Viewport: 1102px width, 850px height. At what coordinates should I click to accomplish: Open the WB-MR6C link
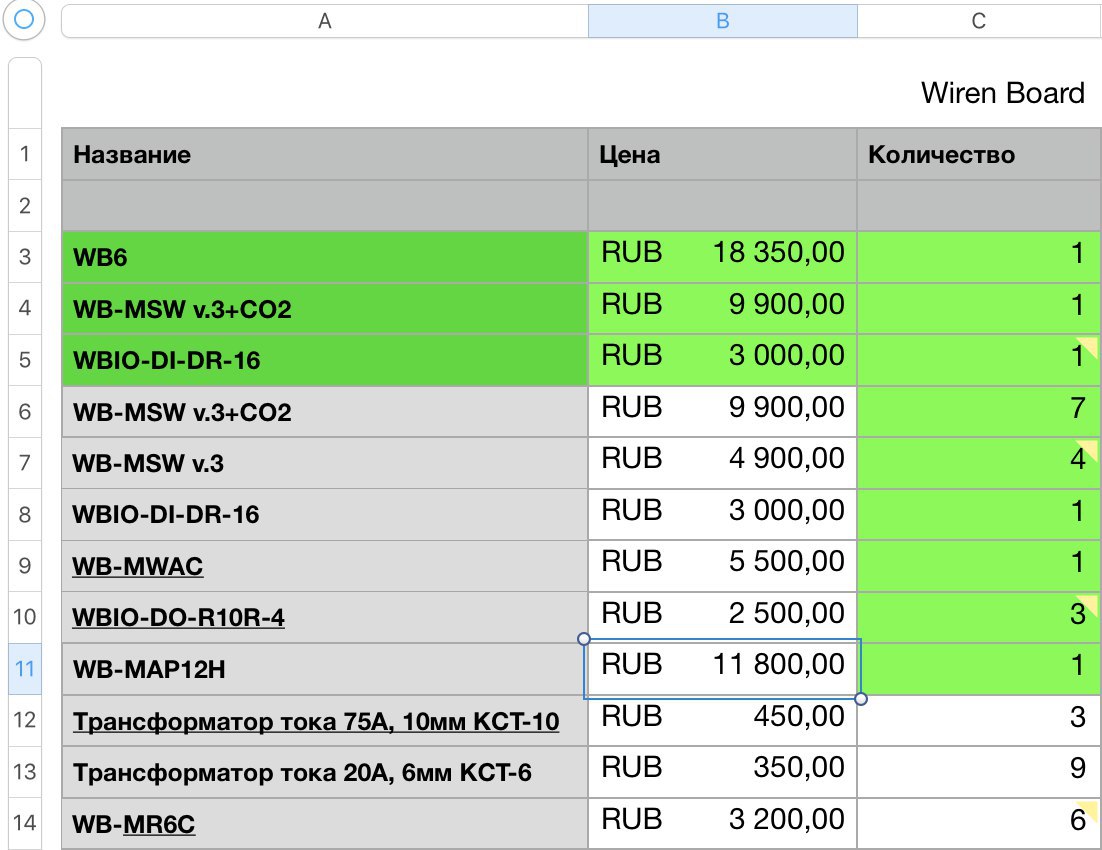pos(159,824)
